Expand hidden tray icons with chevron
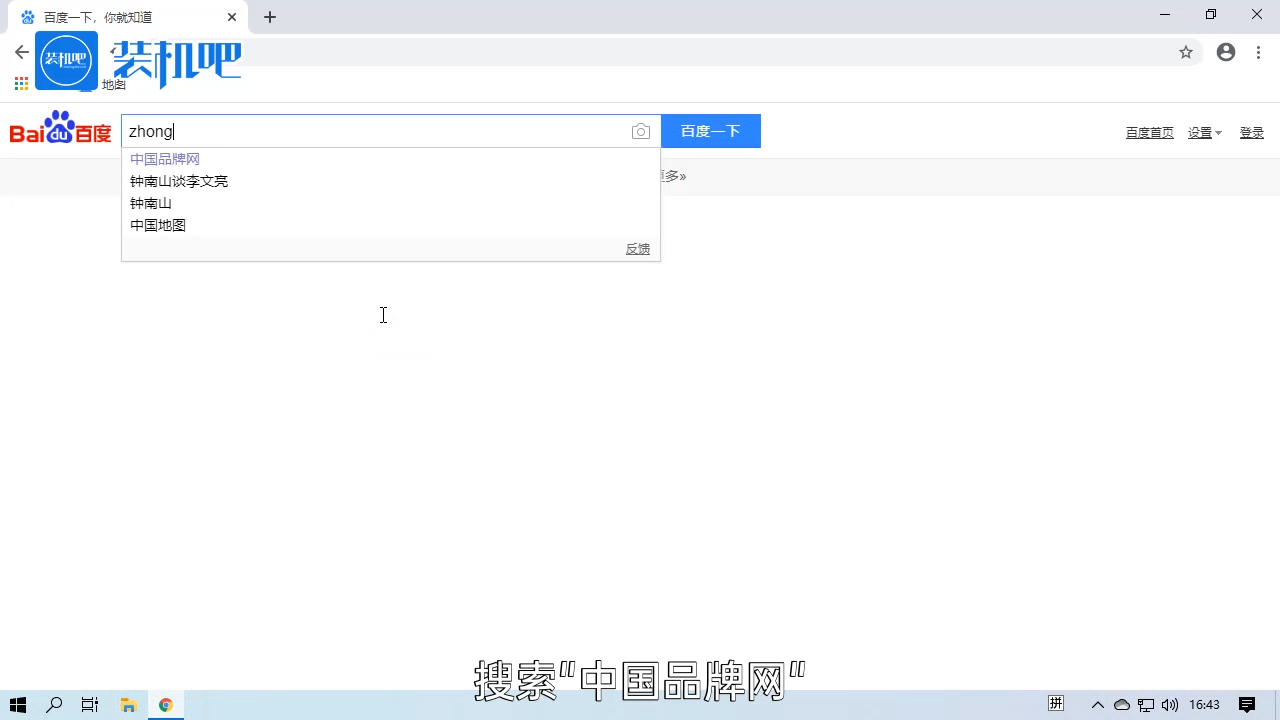Viewport: 1280px width, 720px height. (1098, 705)
